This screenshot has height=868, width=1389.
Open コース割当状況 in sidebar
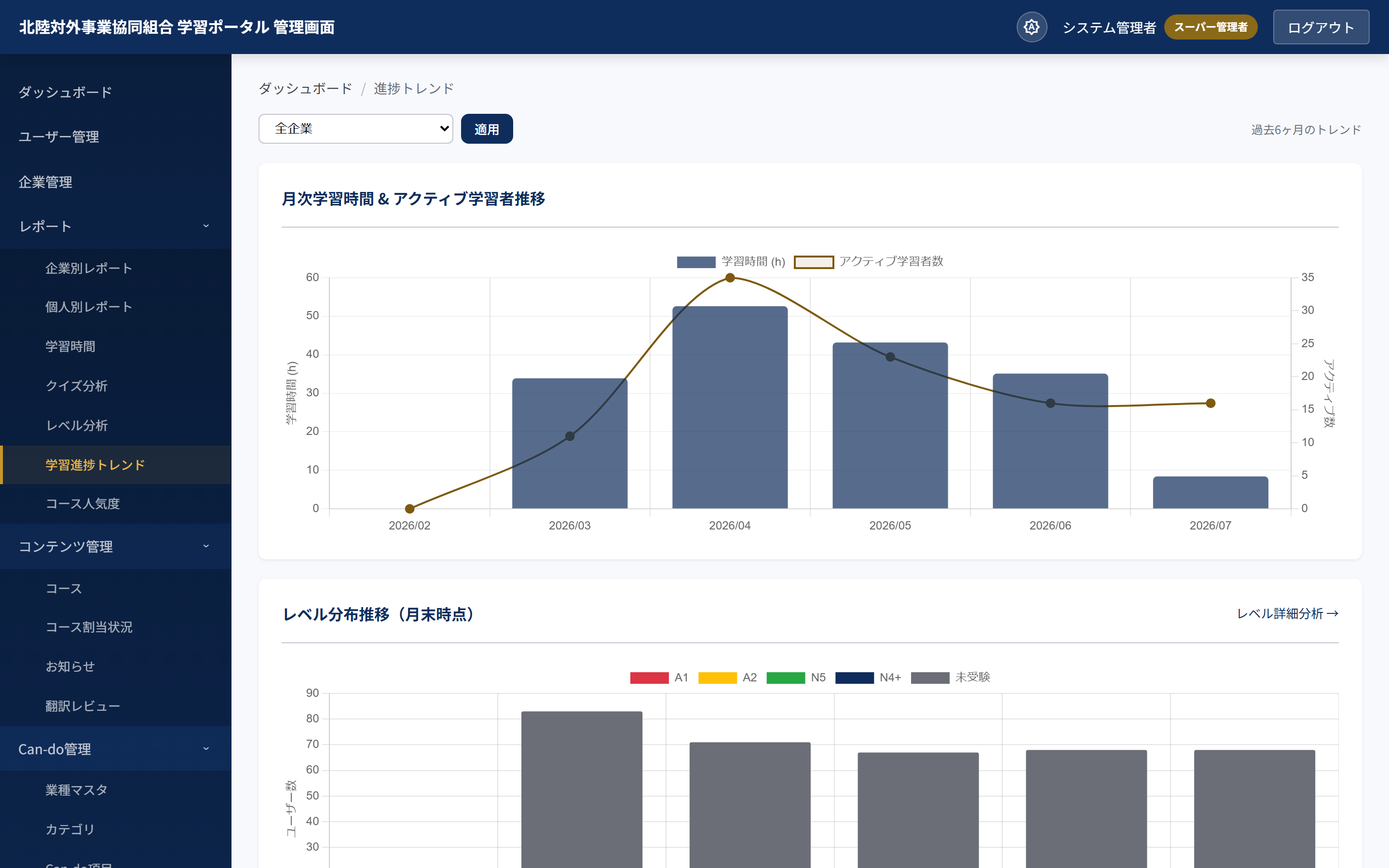[x=115, y=627]
